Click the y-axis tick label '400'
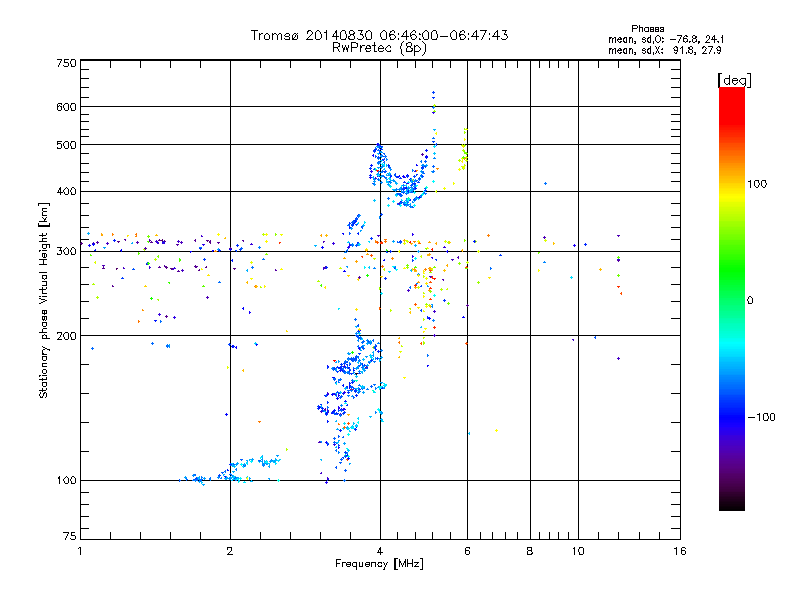The image size is (800, 600). pos(66,192)
